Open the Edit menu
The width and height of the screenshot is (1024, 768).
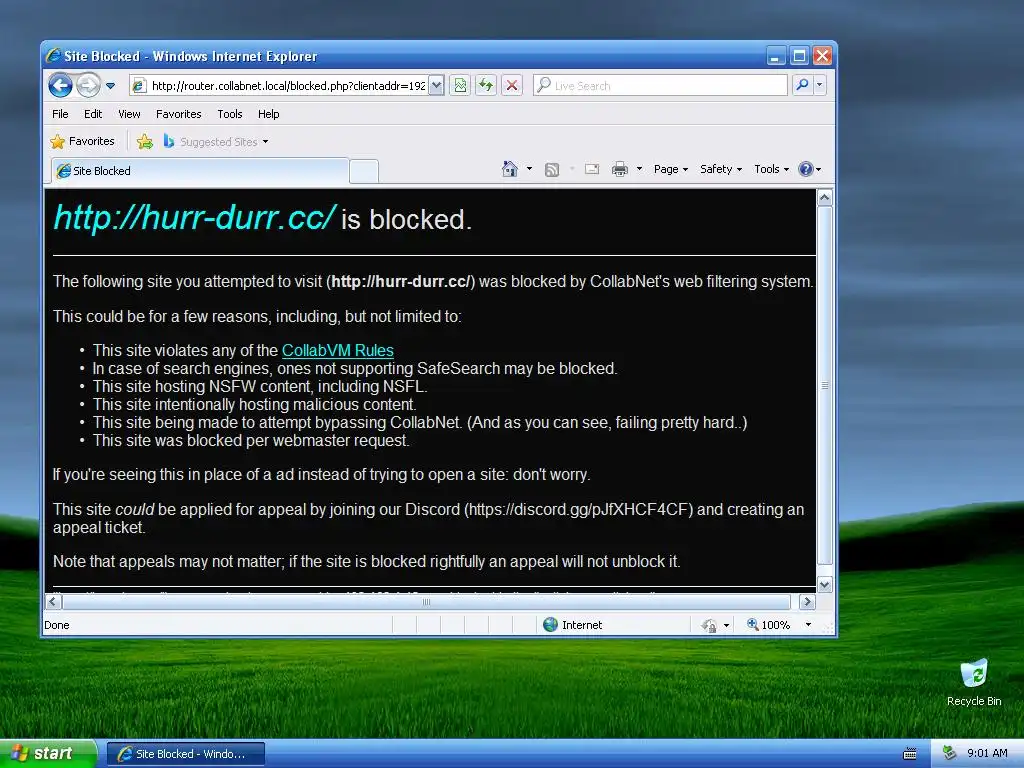coord(93,114)
